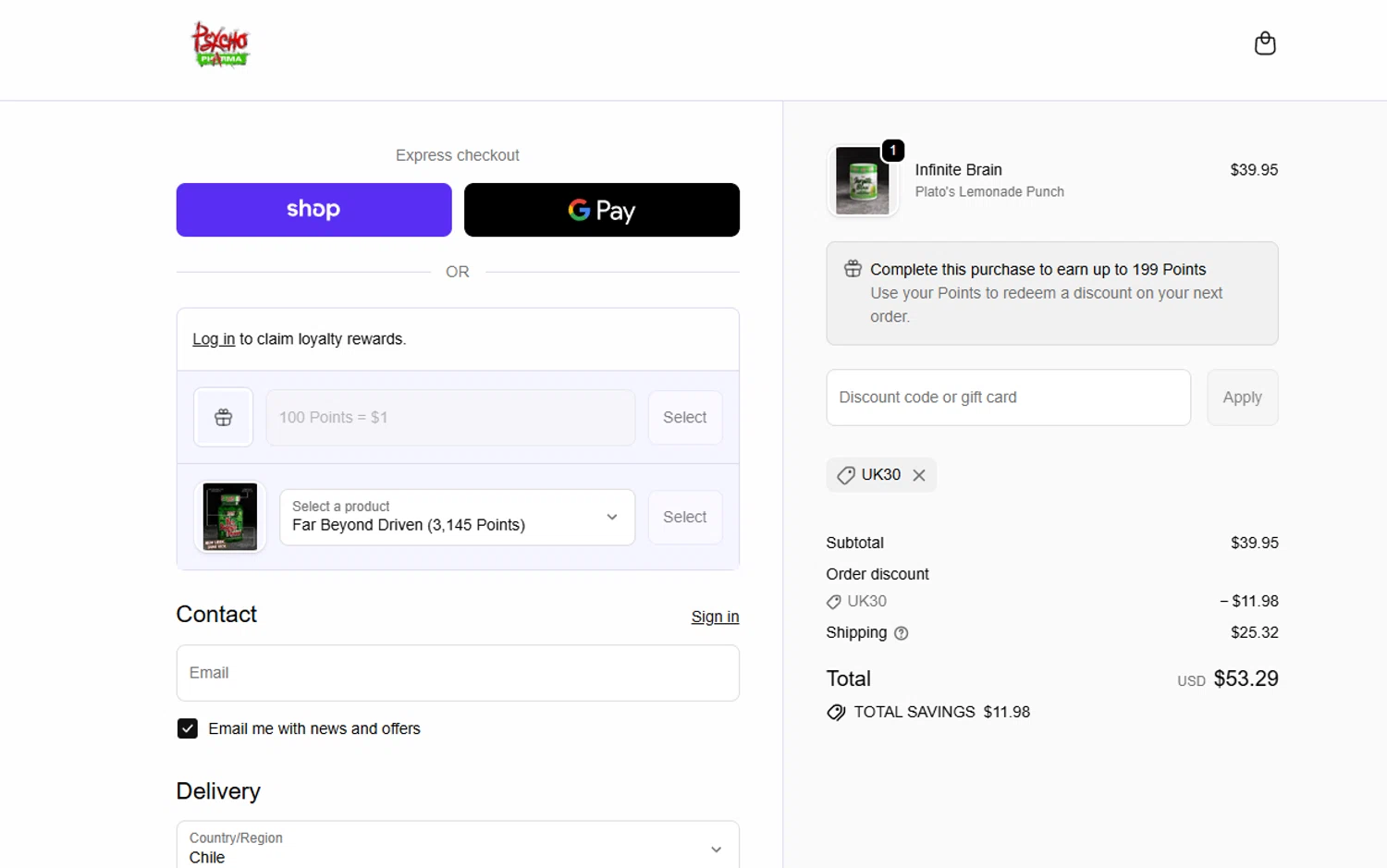This screenshot has height=868, width=1387.
Task: Remove the UK30 discount tag
Action: tap(919, 475)
